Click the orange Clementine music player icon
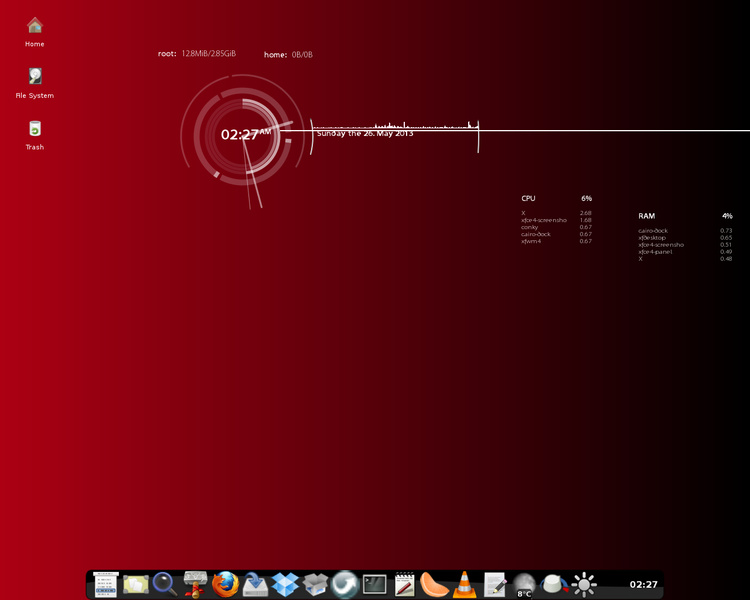Viewport: 750px width, 600px height. [434, 584]
